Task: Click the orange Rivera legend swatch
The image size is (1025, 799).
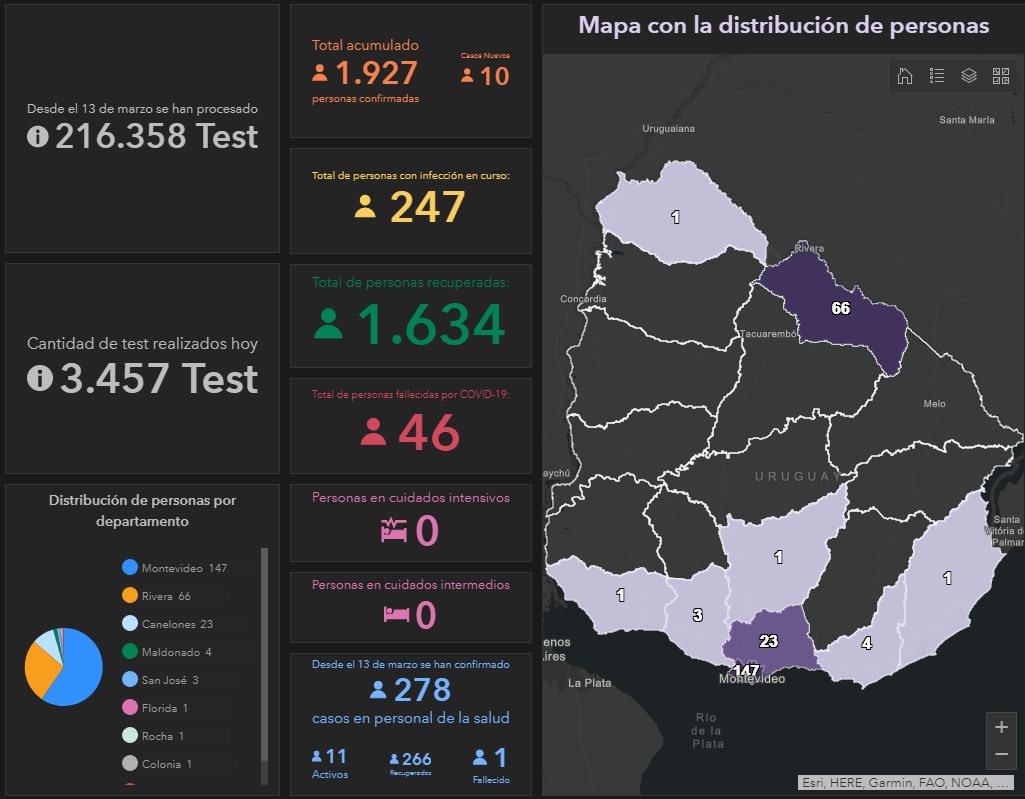Action: point(129,596)
